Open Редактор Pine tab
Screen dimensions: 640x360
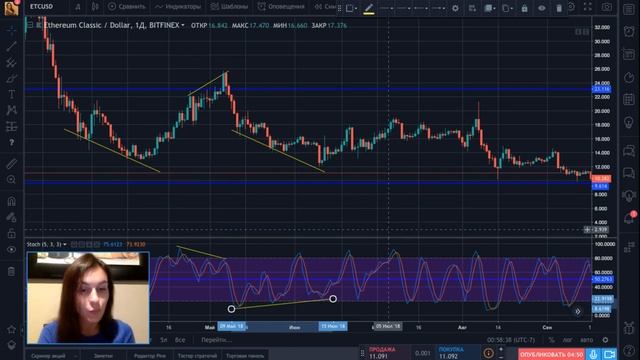pos(149,356)
